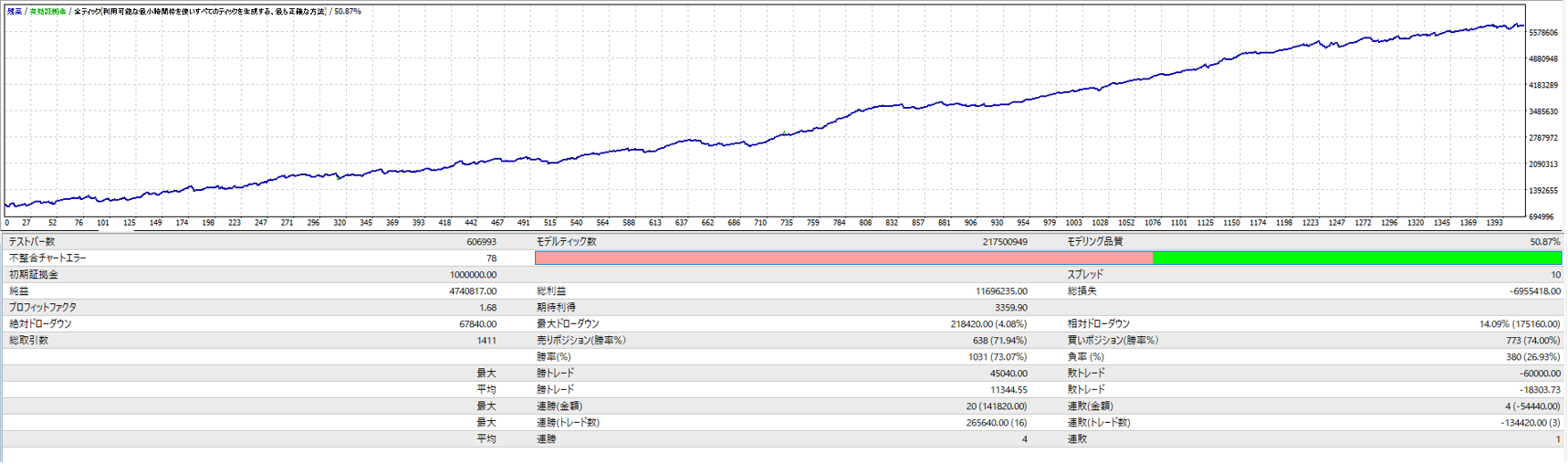Select the value 218420.00 (4.08%)
The image size is (1568, 464).
point(988,324)
